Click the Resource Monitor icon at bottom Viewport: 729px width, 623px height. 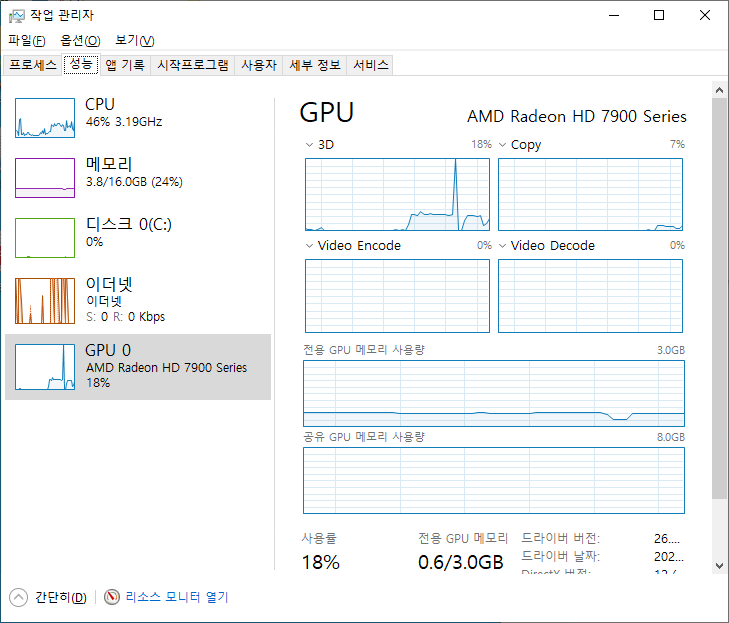112,597
